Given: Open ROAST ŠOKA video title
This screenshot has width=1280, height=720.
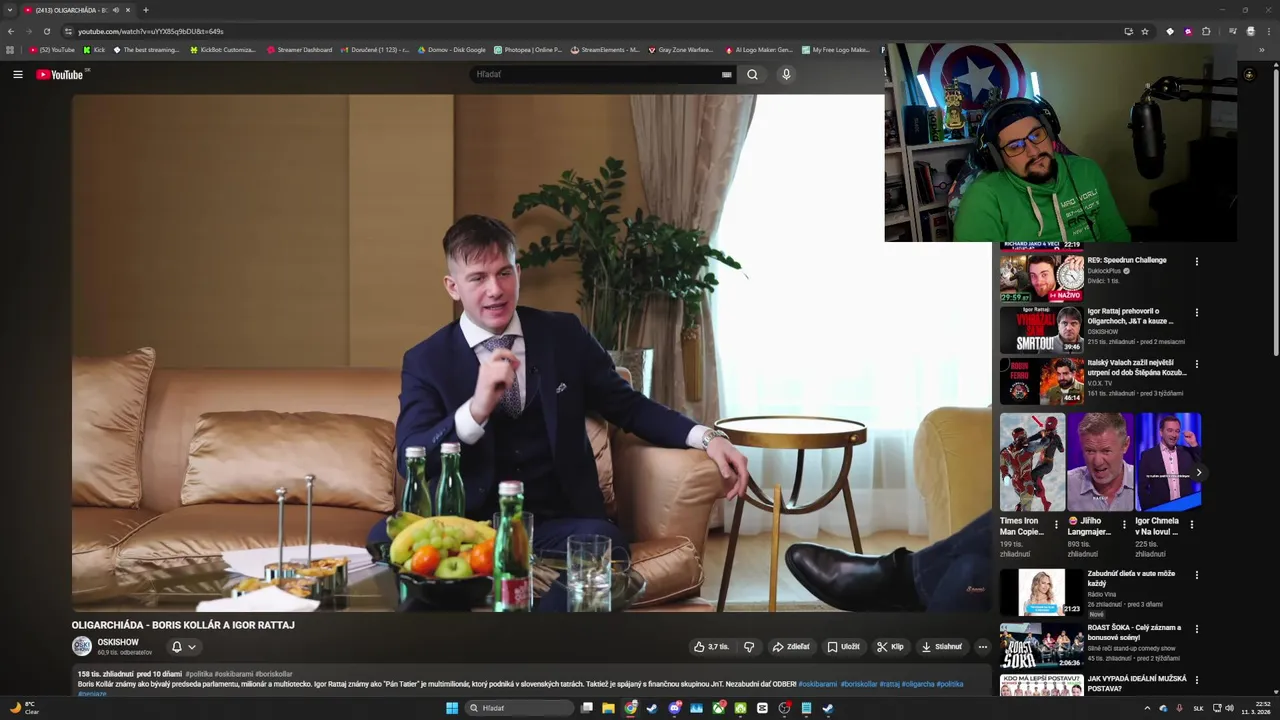Looking at the screenshot, I should click(x=1134, y=632).
